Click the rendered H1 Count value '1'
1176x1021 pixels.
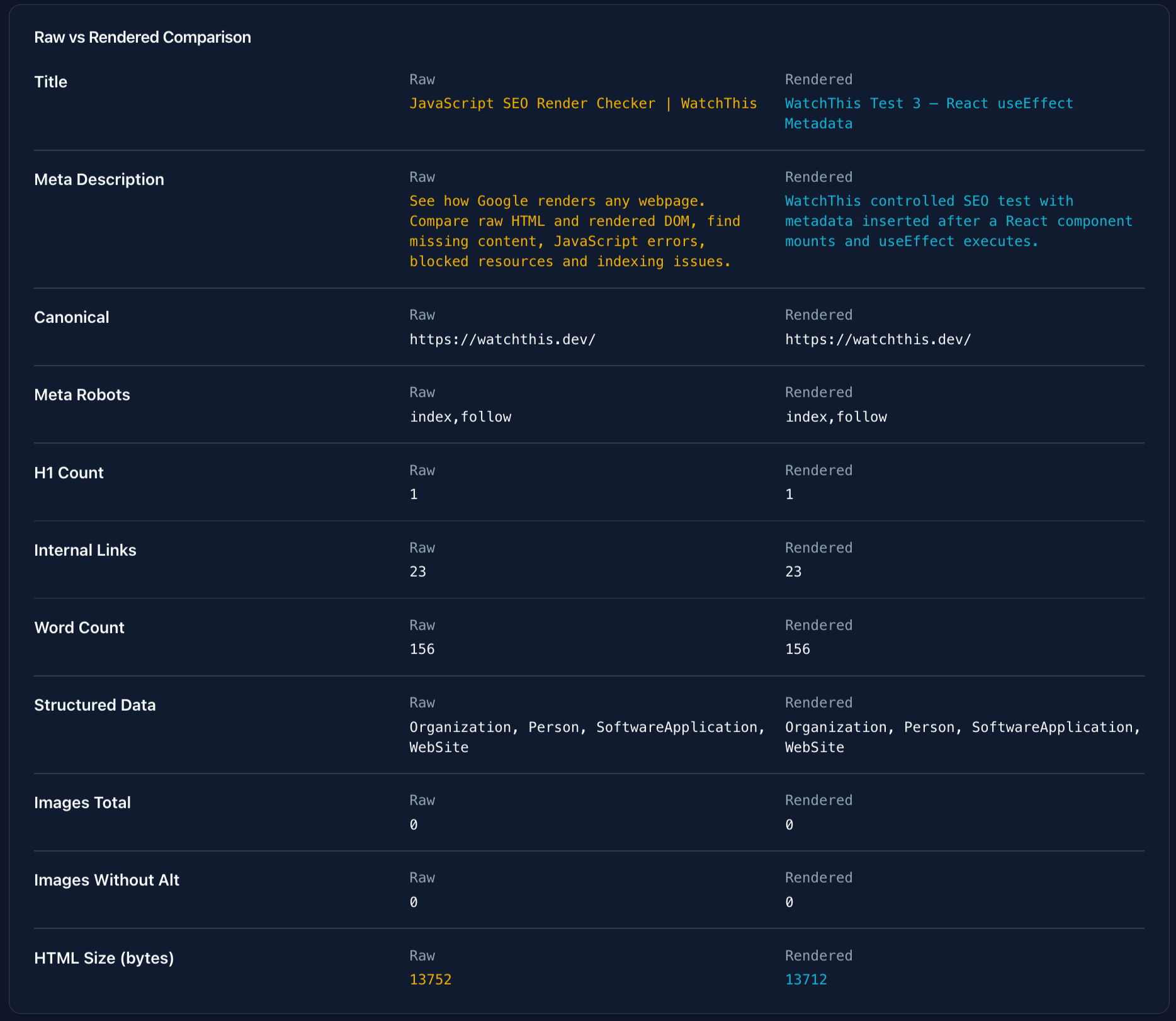tap(789, 494)
